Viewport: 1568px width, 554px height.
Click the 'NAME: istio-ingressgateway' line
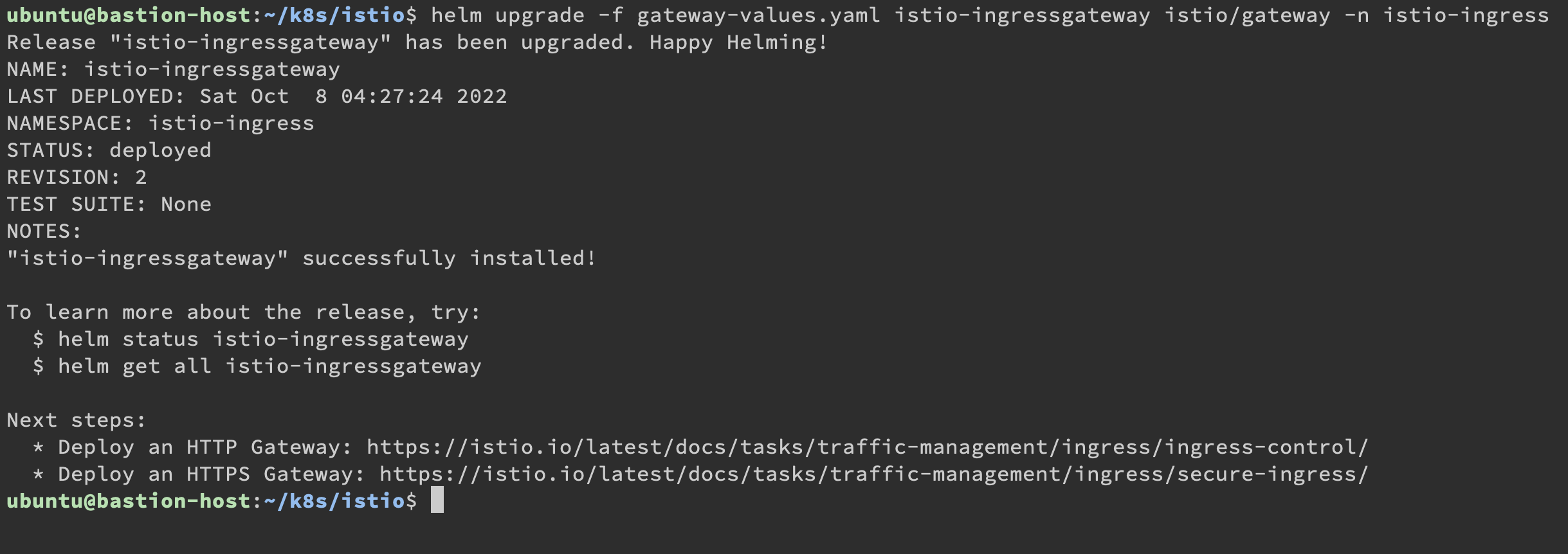point(173,69)
